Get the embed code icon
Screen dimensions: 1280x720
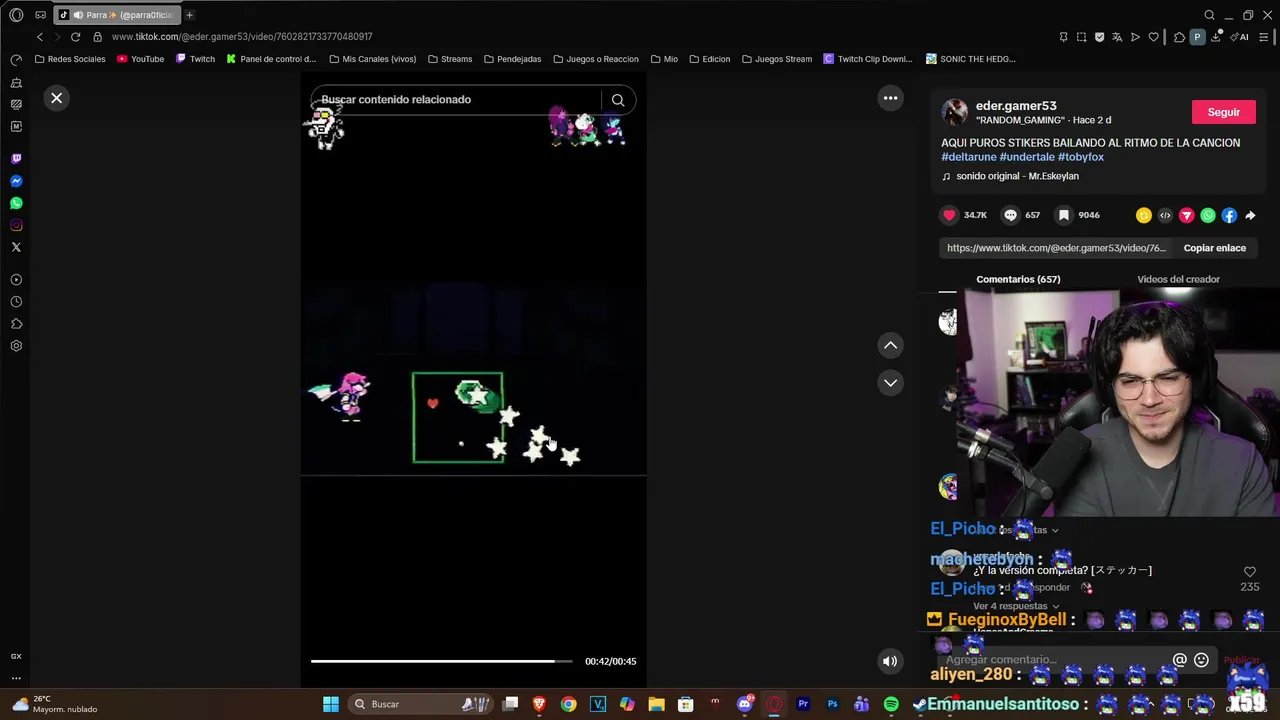coord(1165,215)
